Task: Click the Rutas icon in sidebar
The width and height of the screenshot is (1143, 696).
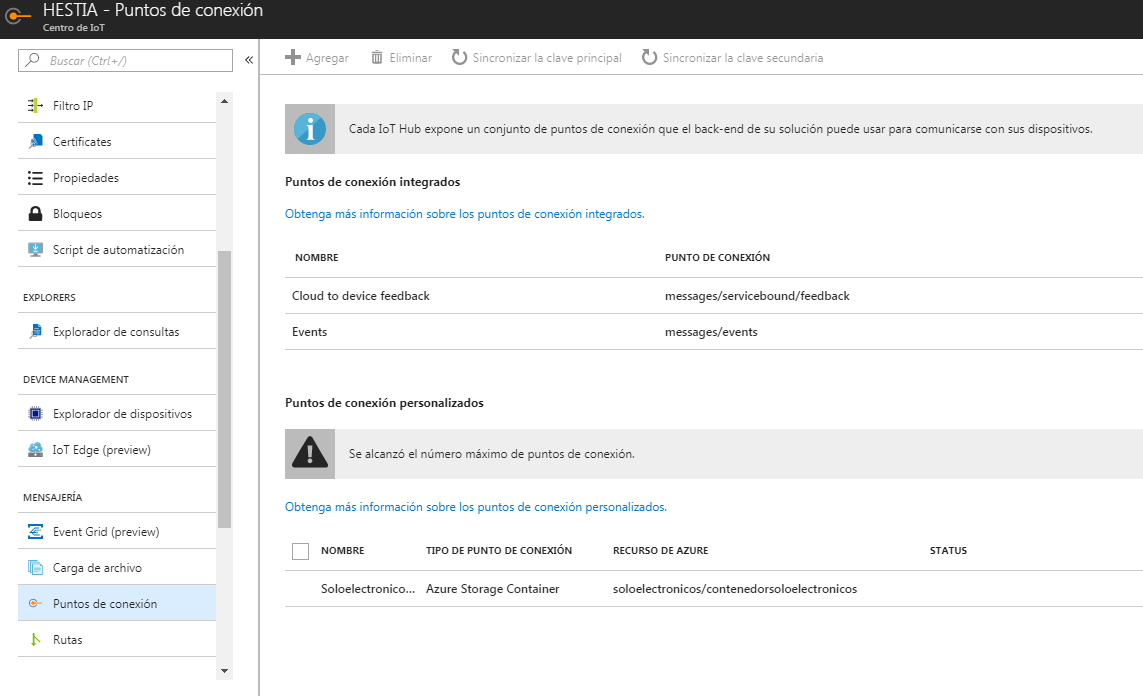Action: pyautogui.click(x=35, y=640)
